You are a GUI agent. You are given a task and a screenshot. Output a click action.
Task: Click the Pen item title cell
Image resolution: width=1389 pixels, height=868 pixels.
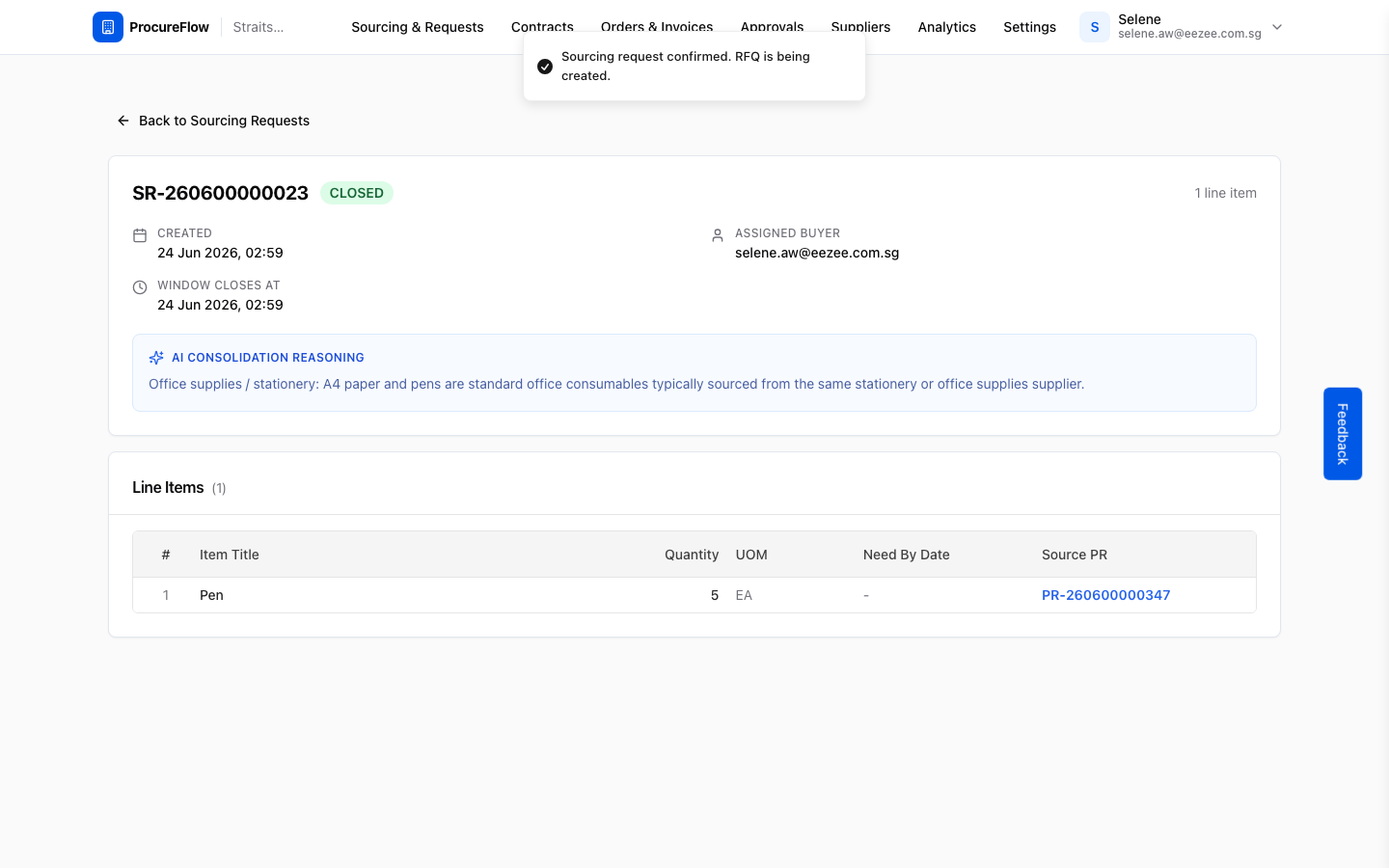click(x=211, y=595)
